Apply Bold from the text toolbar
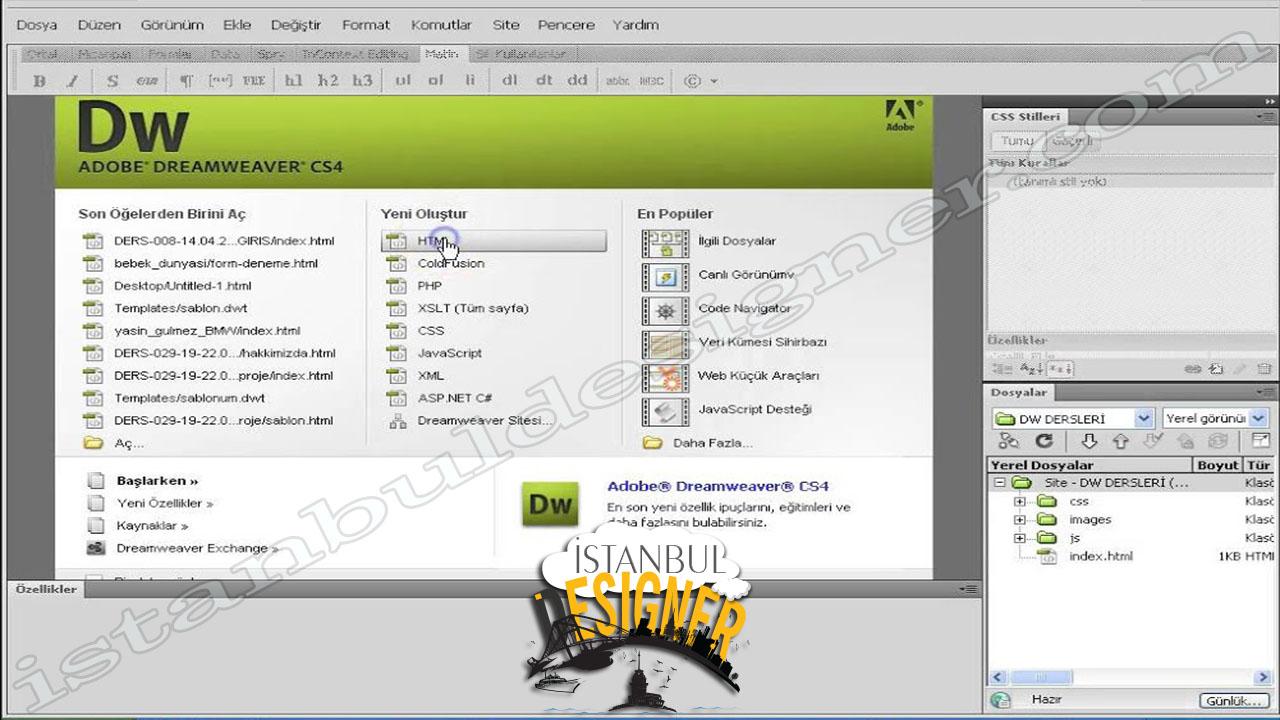This screenshot has height=720, width=1280. (x=39, y=82)
